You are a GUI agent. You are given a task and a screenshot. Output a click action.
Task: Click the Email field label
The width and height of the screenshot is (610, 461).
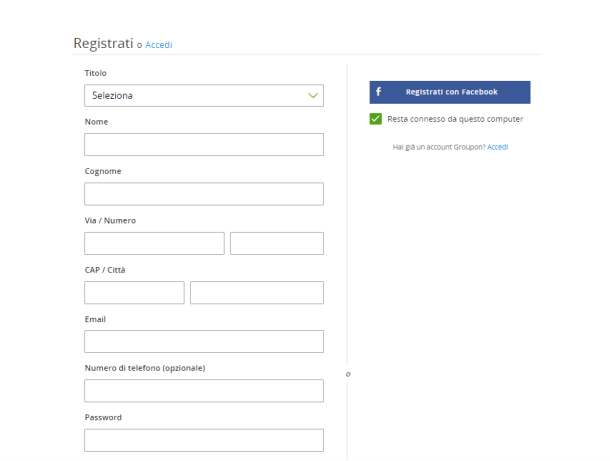(x=95, y=319)
